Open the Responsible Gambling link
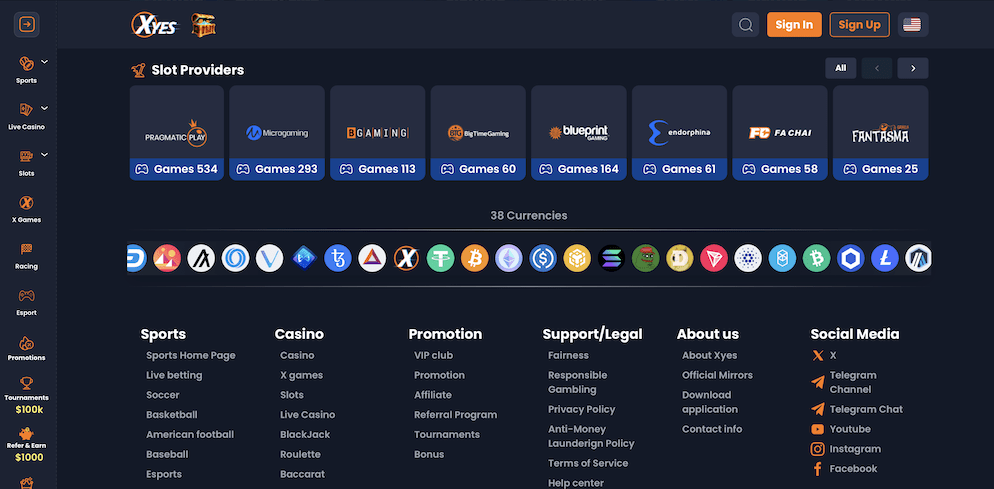The width and height of the screenshot is (994, 489). 578,382
